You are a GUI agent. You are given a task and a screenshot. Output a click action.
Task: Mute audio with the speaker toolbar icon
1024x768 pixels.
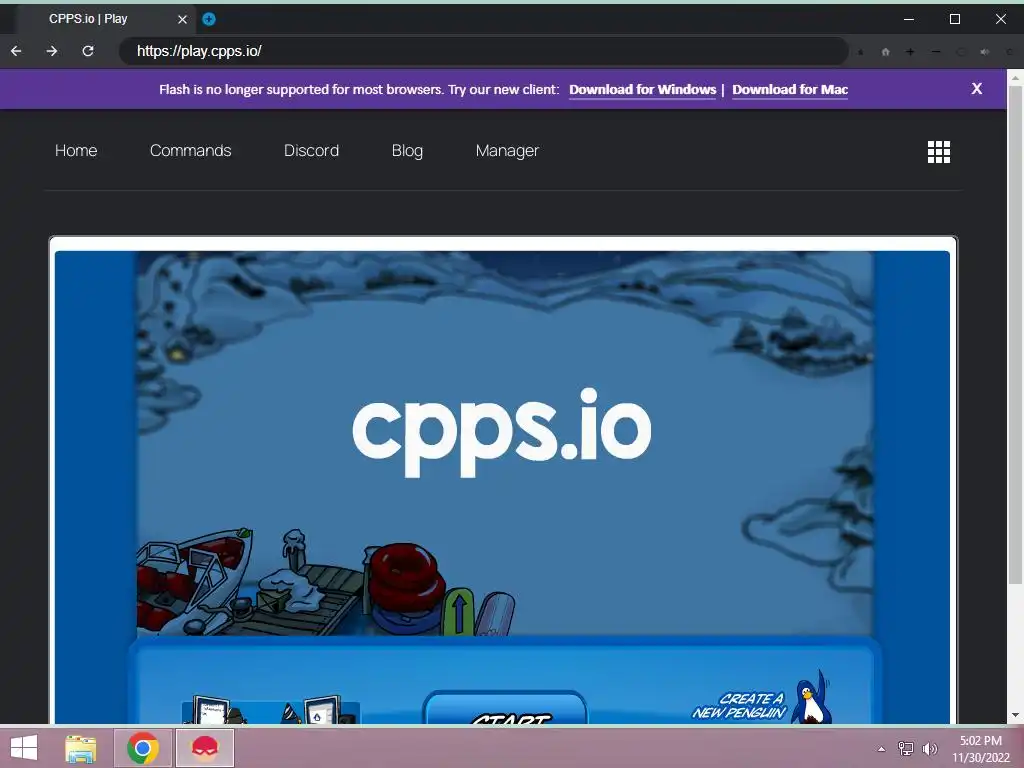(x=985, y=52)
